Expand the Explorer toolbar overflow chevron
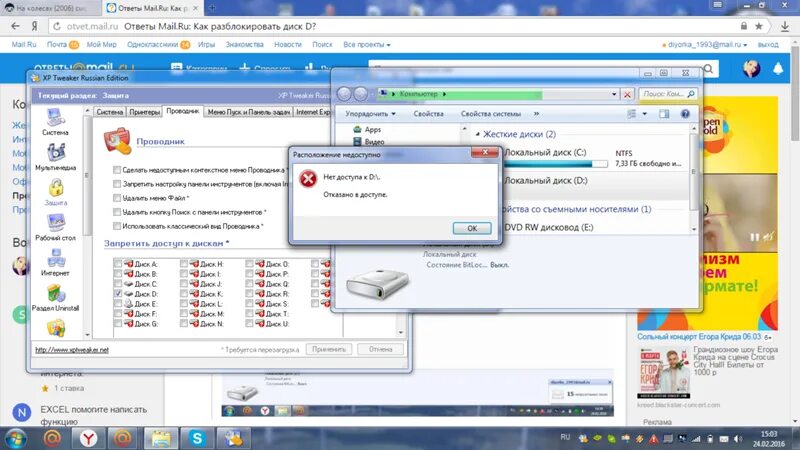This screenshot has height=450, width=800. pyautogui.click(x=536, y=114)
